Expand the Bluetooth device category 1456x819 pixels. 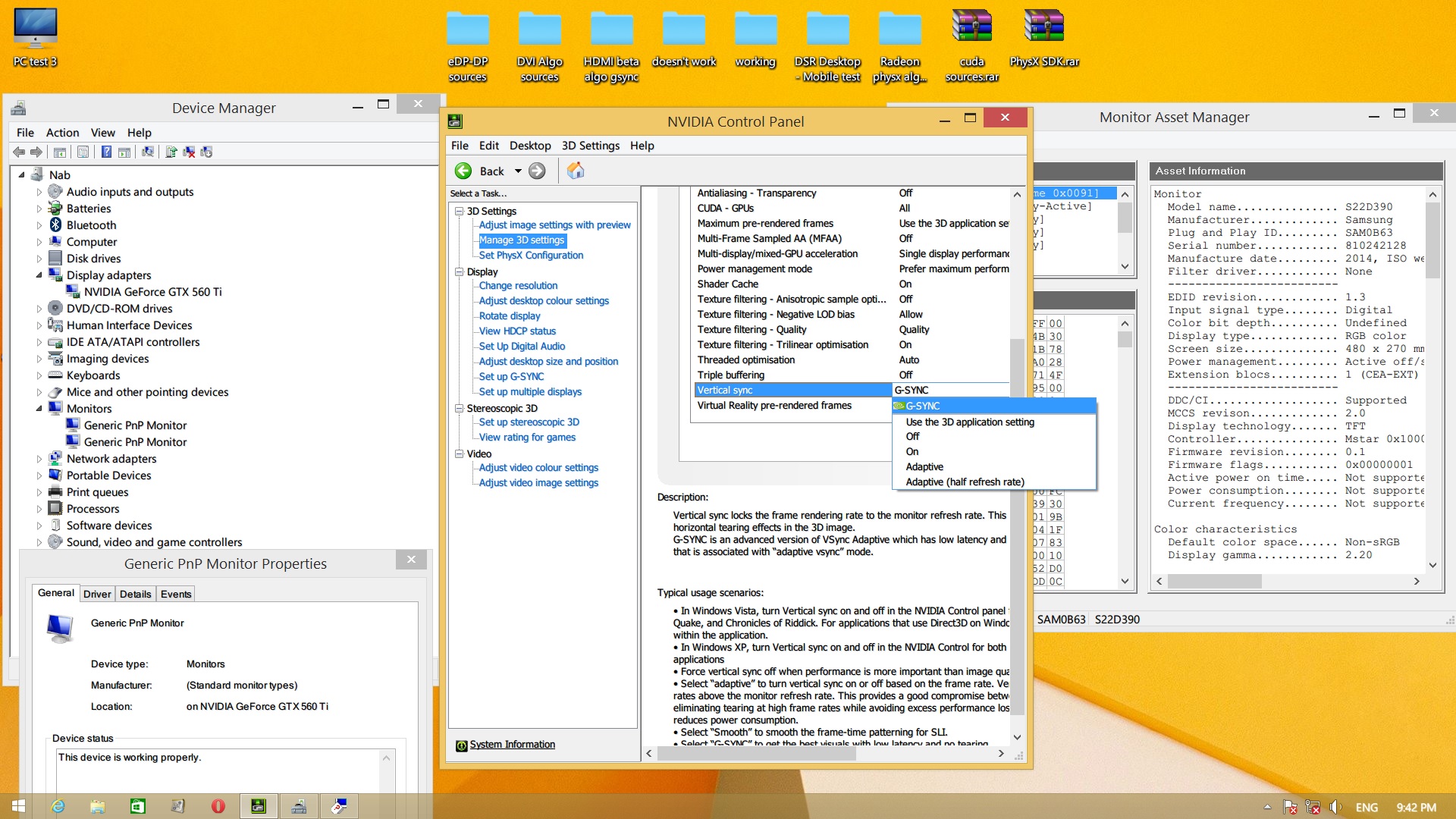tap(39, 225)
